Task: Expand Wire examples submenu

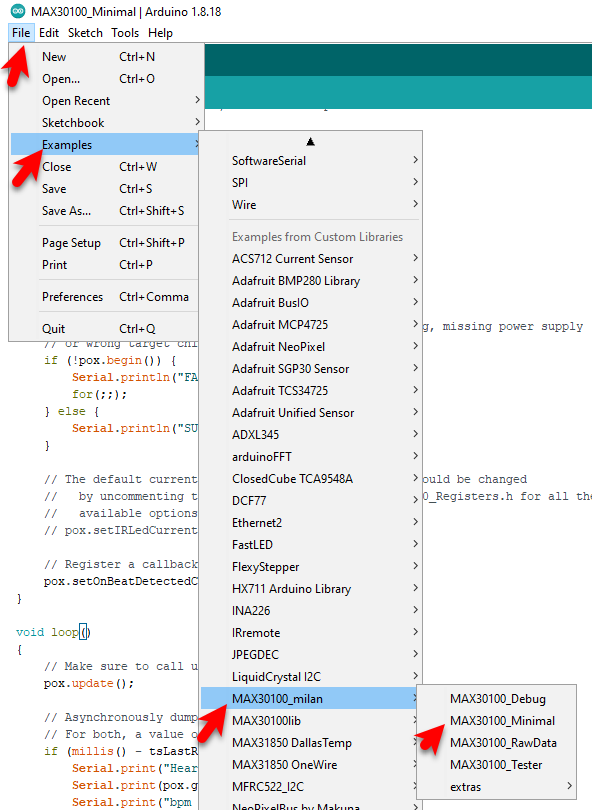Action: click(310, 205)
